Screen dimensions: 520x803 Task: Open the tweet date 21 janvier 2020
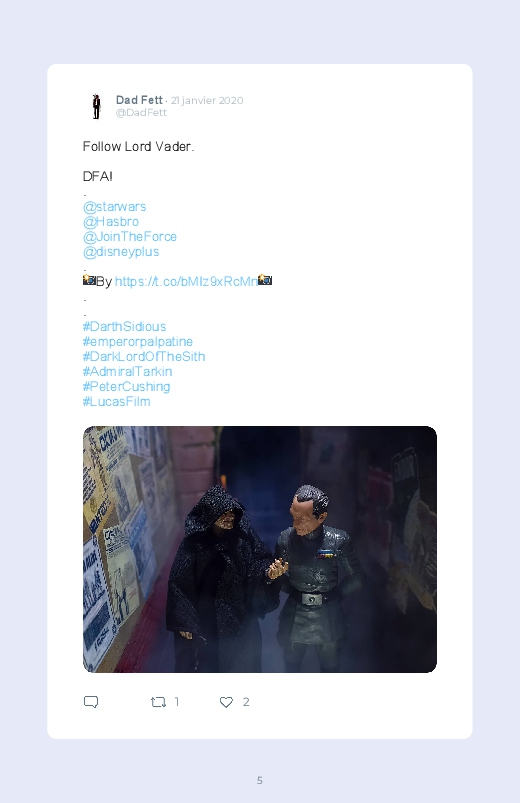pos(207,100)
